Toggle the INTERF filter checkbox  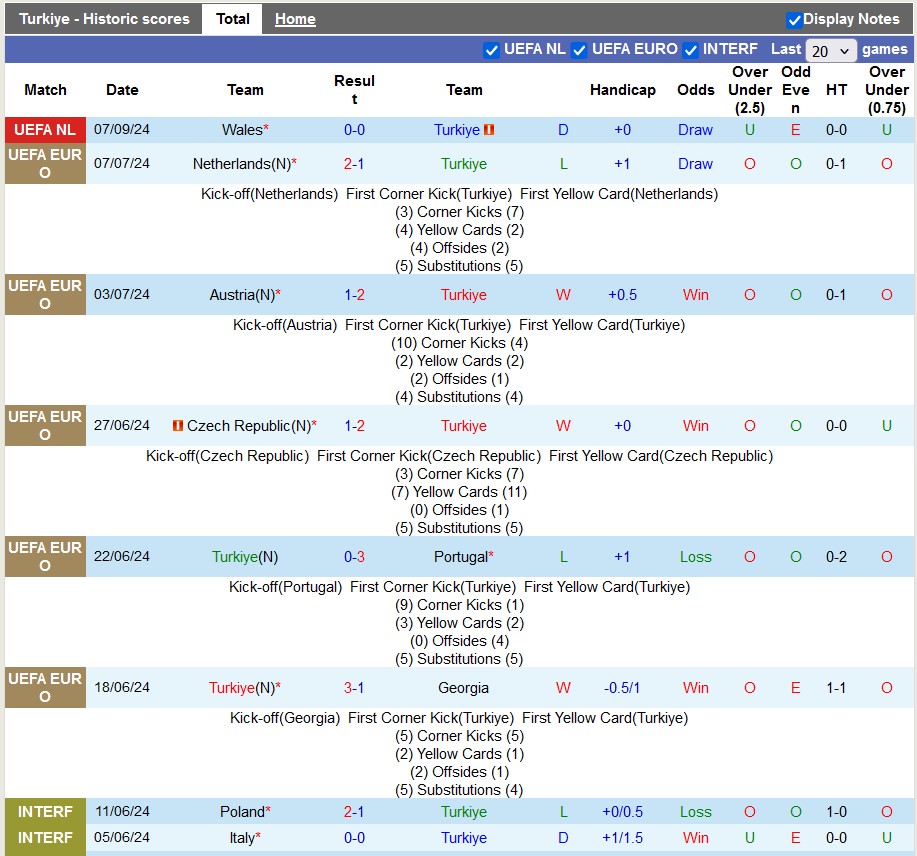[x=690, y=50]
